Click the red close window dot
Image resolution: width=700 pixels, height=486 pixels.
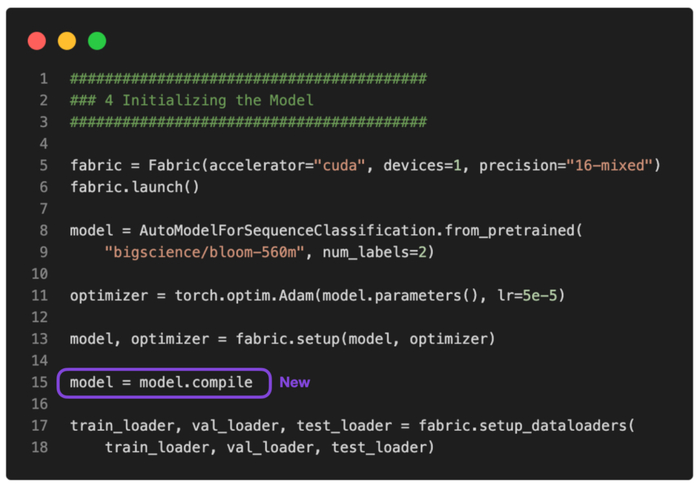click(x=37, y=41)
